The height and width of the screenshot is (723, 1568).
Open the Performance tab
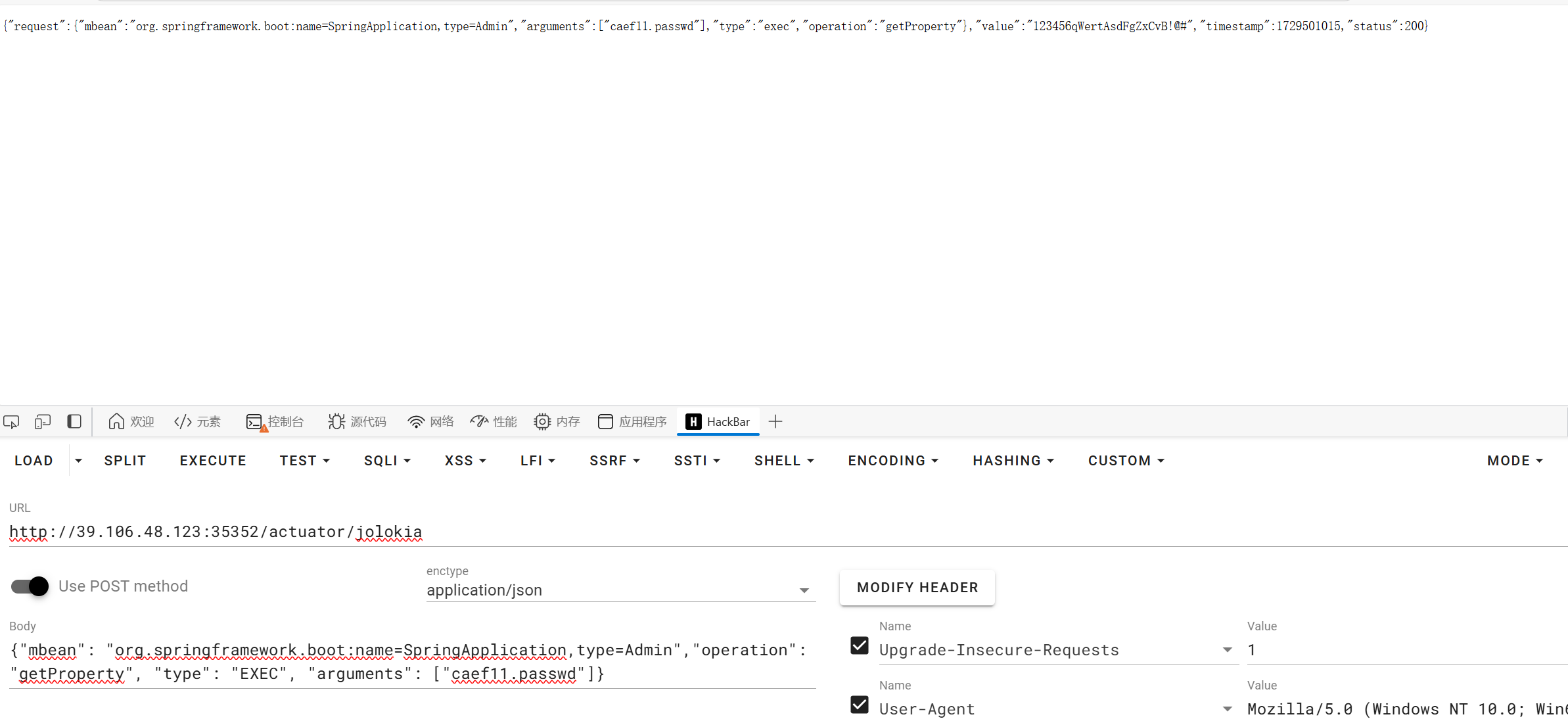[x=494, y=422]
